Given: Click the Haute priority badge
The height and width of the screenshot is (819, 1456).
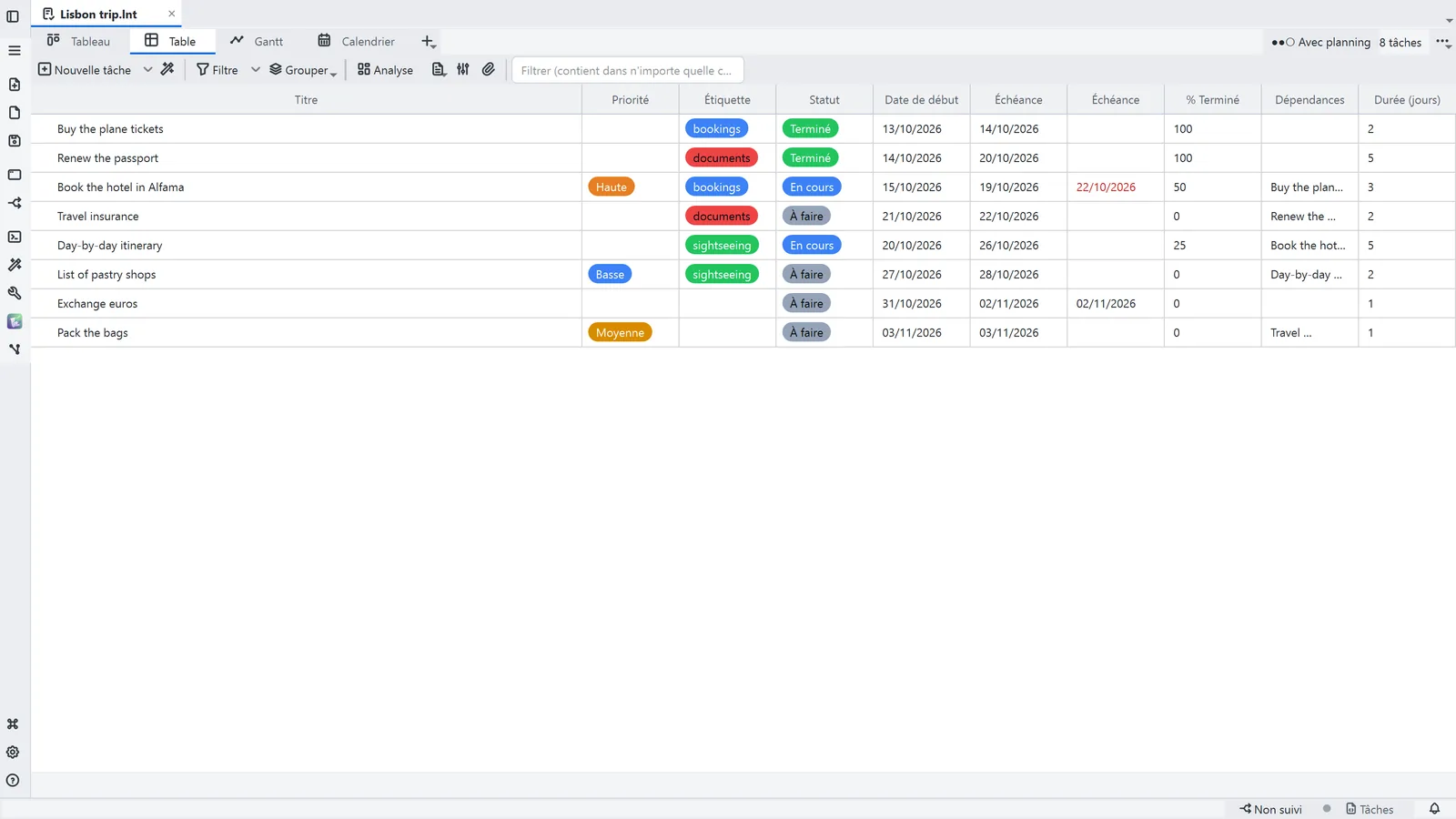Looking at the screenshot, I should [x=612, y=187].
